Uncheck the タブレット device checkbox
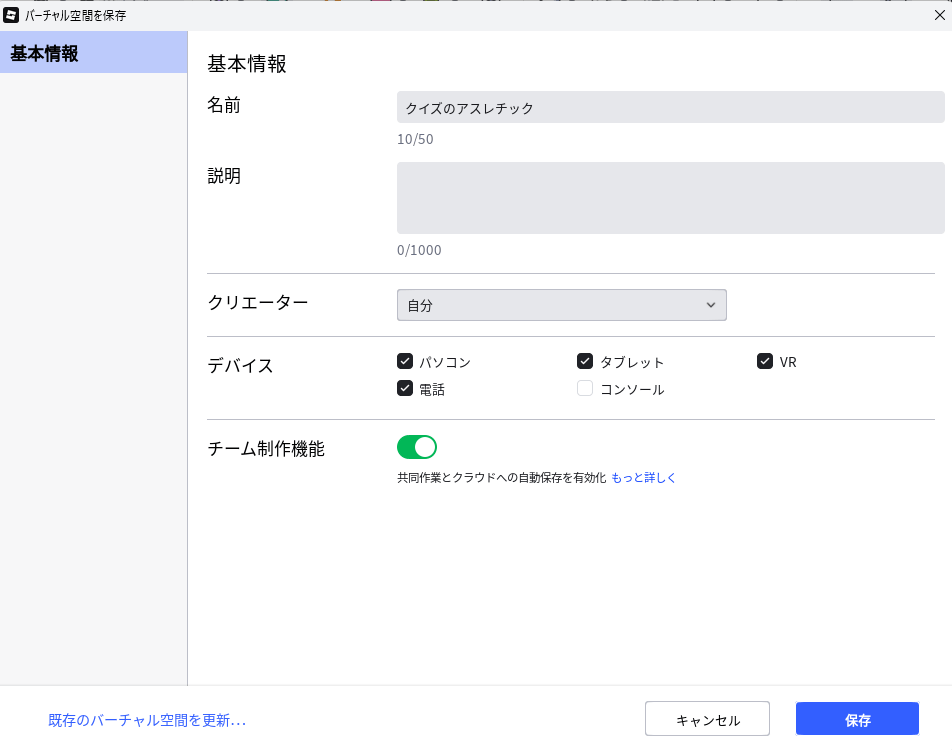This screenshot has width=952, height=750. pyautogui.click(x=585, y=361)
